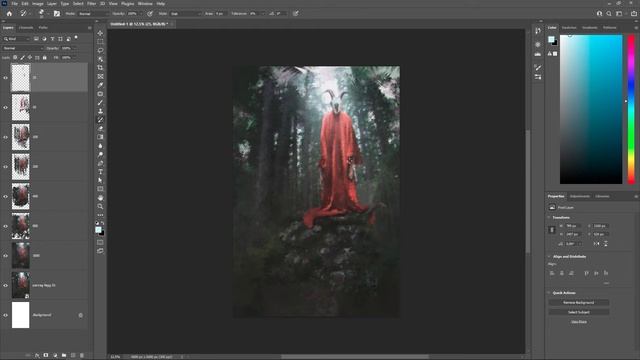Select the Clone Stamp tool
Viewport: 640px width, 360px height.
pyautogui.click(x=100, y=111)
